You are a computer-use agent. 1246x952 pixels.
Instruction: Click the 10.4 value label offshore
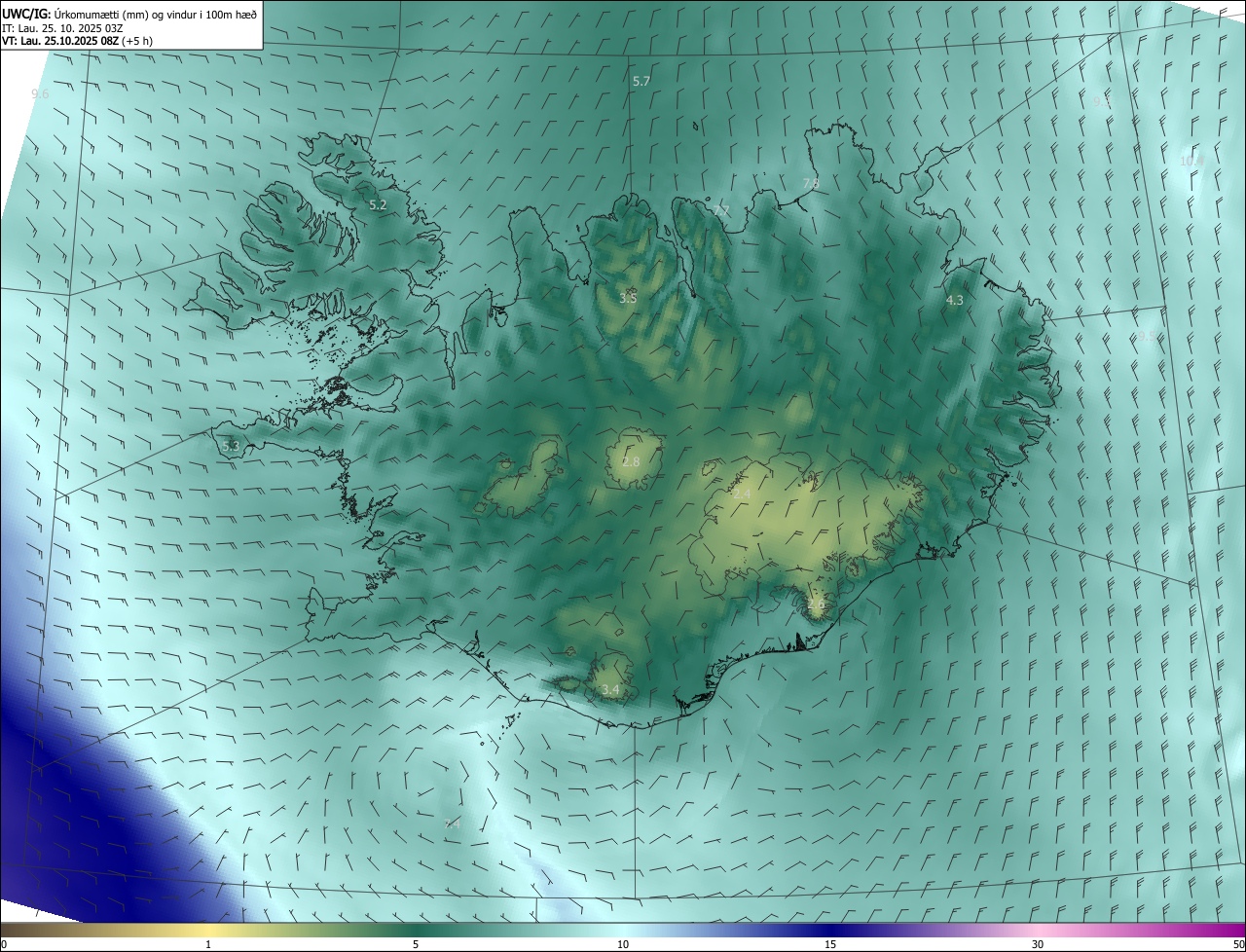[x=1191, y=162]
